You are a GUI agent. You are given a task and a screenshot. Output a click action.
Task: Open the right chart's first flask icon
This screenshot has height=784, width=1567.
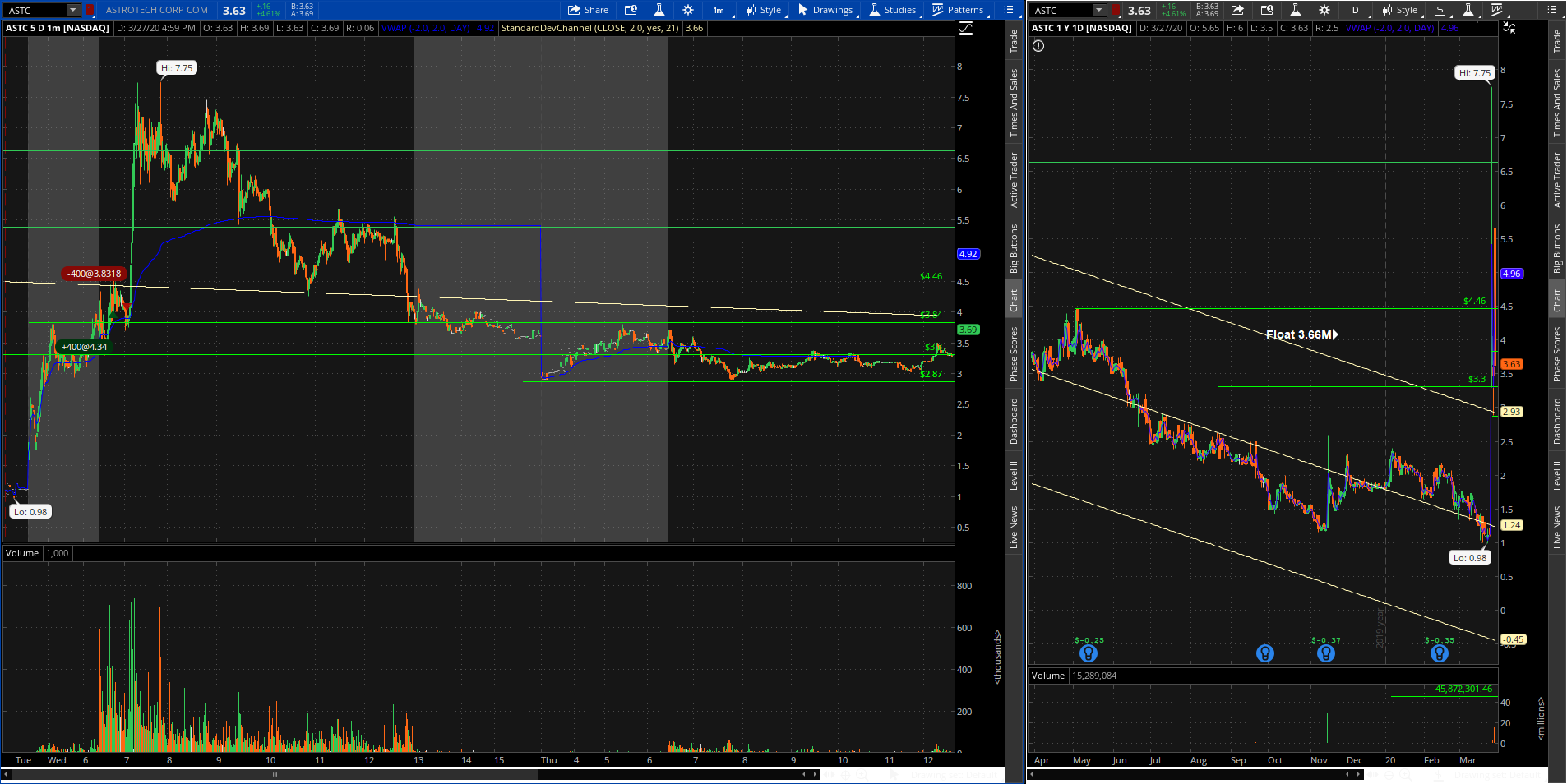point(1295,10)
